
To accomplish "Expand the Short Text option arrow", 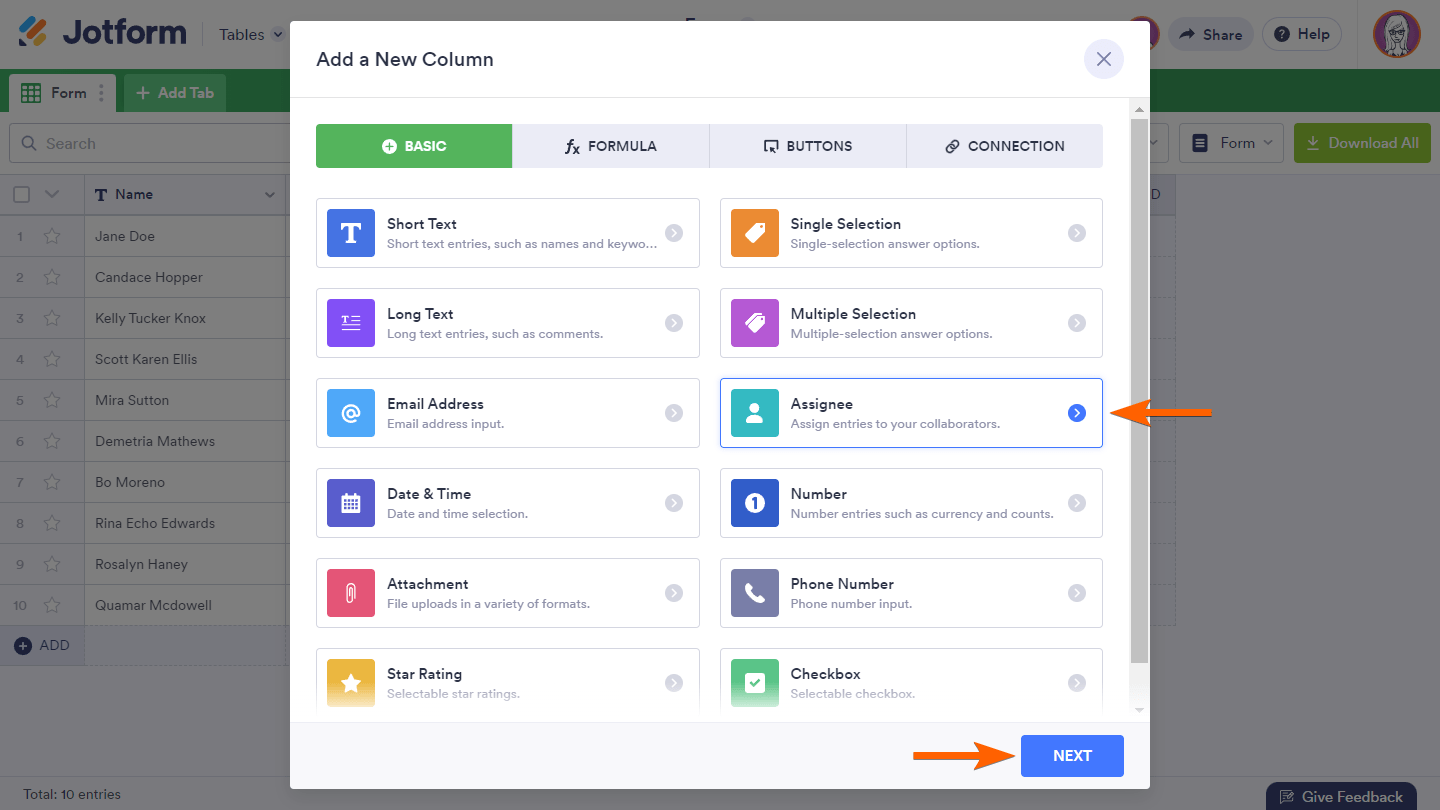I will [x=674, y=233].
